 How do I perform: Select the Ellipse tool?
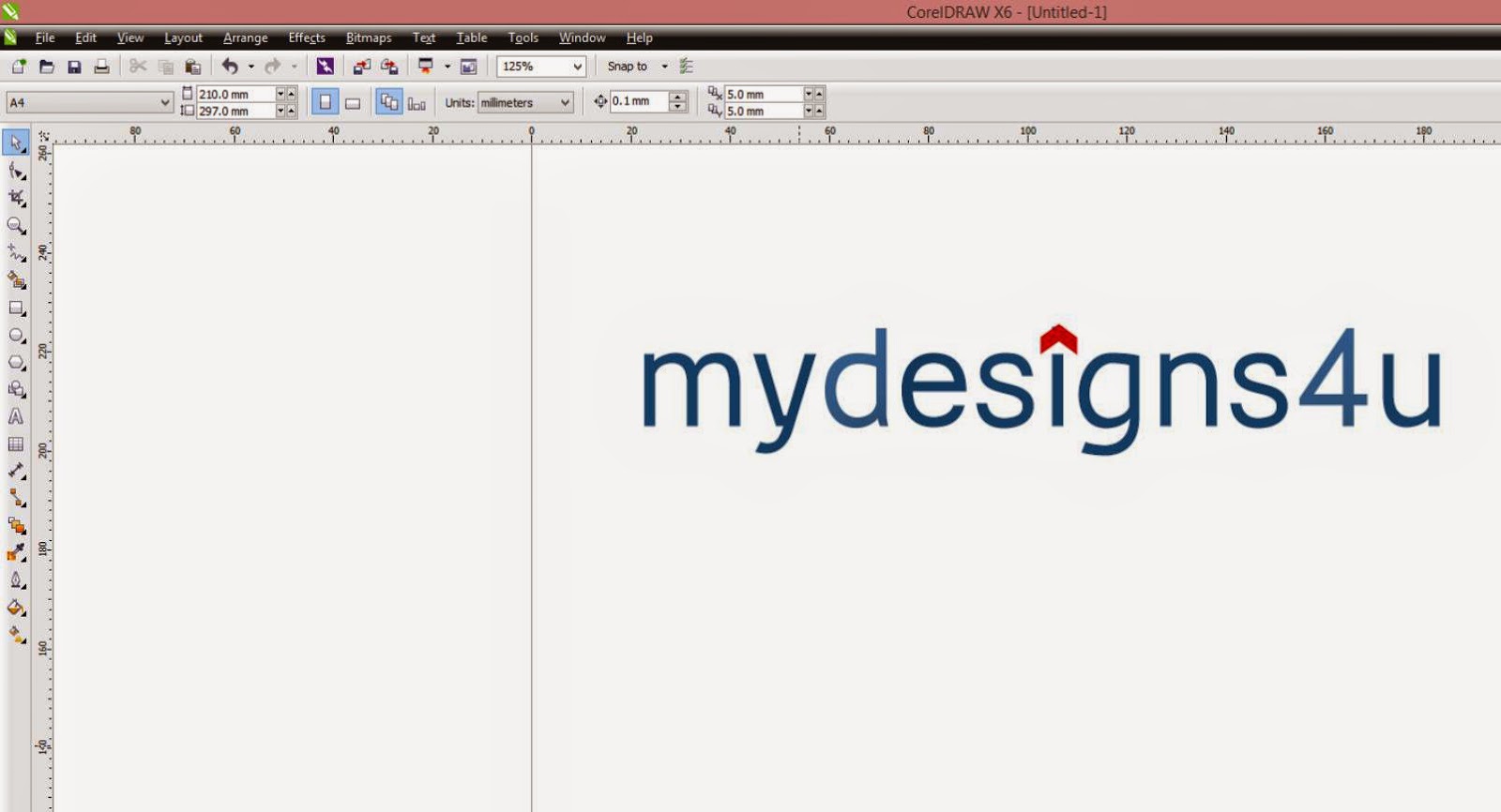pos(16,335)
